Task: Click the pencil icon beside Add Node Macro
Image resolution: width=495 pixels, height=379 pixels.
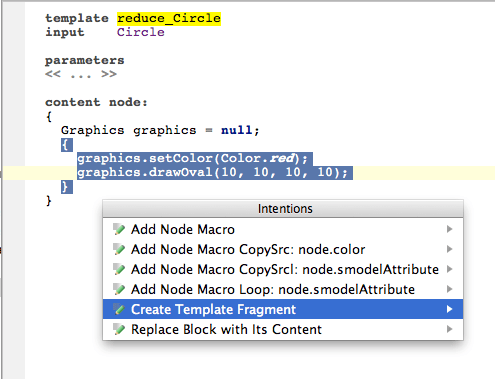Action: tap(119, 229)
